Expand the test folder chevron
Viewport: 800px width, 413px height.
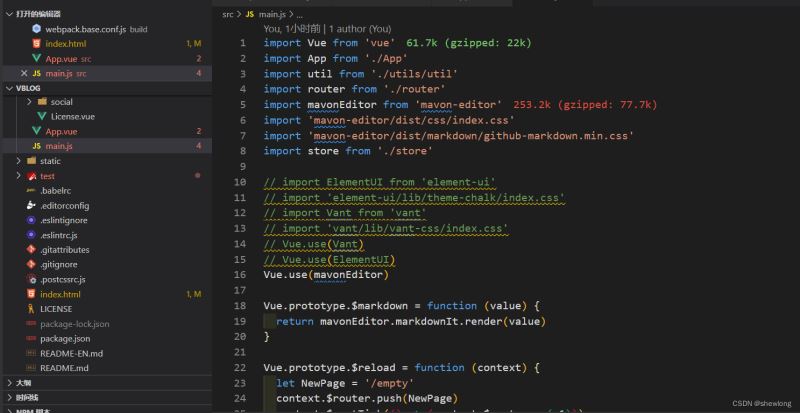coord(18,176)
